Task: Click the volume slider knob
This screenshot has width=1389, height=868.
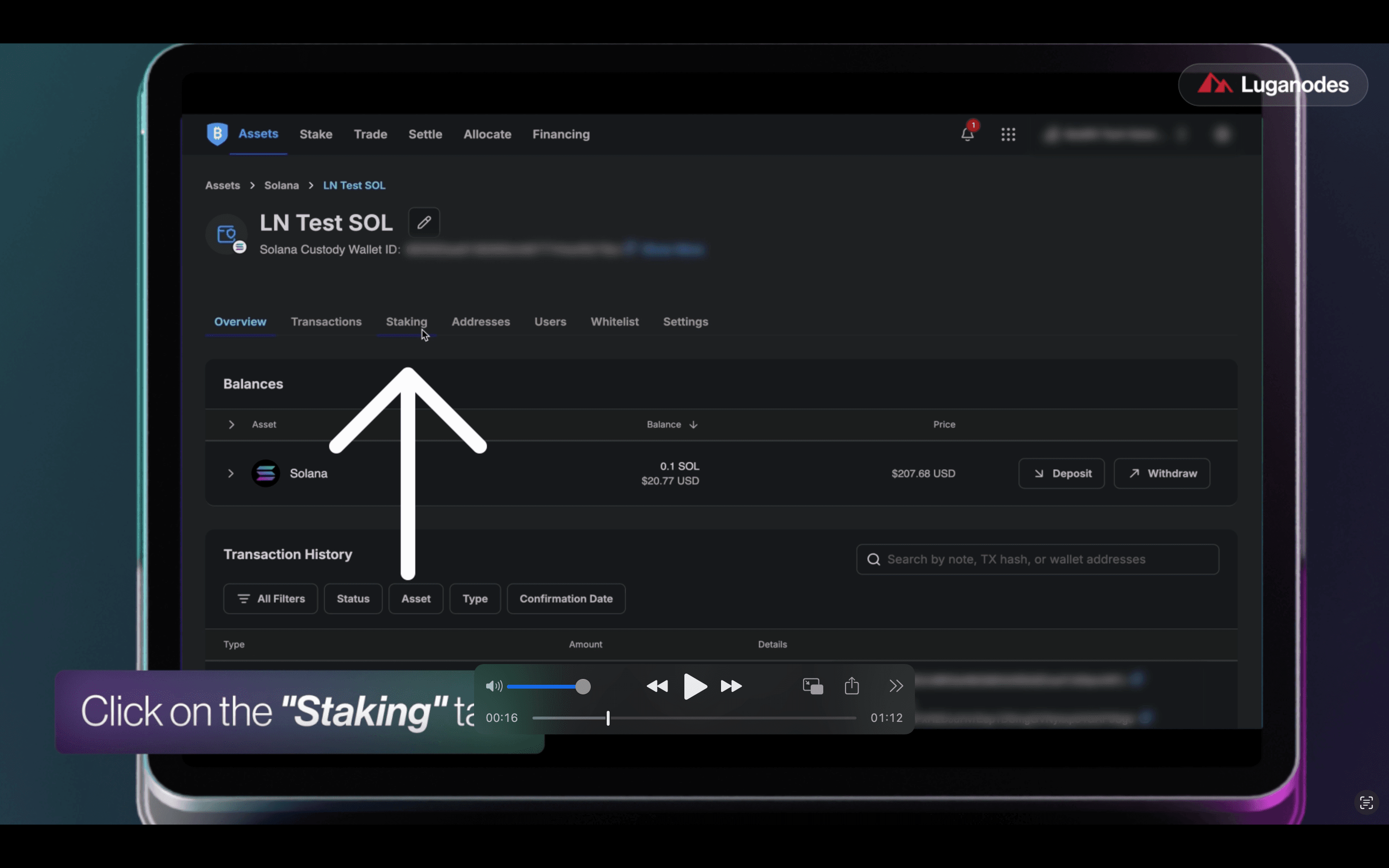Action: [583, 687]
